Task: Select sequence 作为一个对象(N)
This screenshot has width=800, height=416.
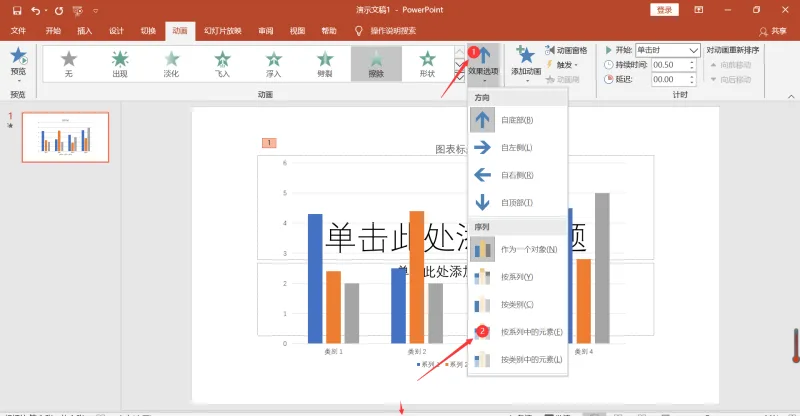Action: [x=518, y=249]
